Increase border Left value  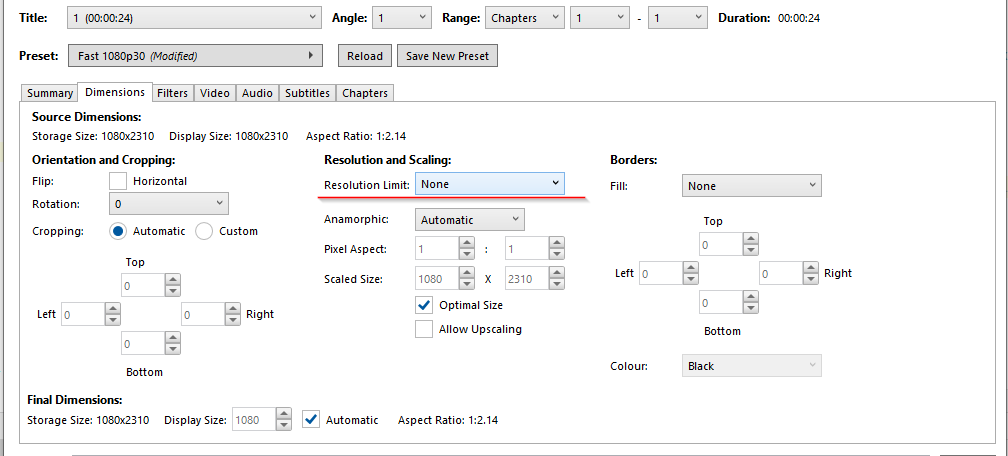pos(690,268)
